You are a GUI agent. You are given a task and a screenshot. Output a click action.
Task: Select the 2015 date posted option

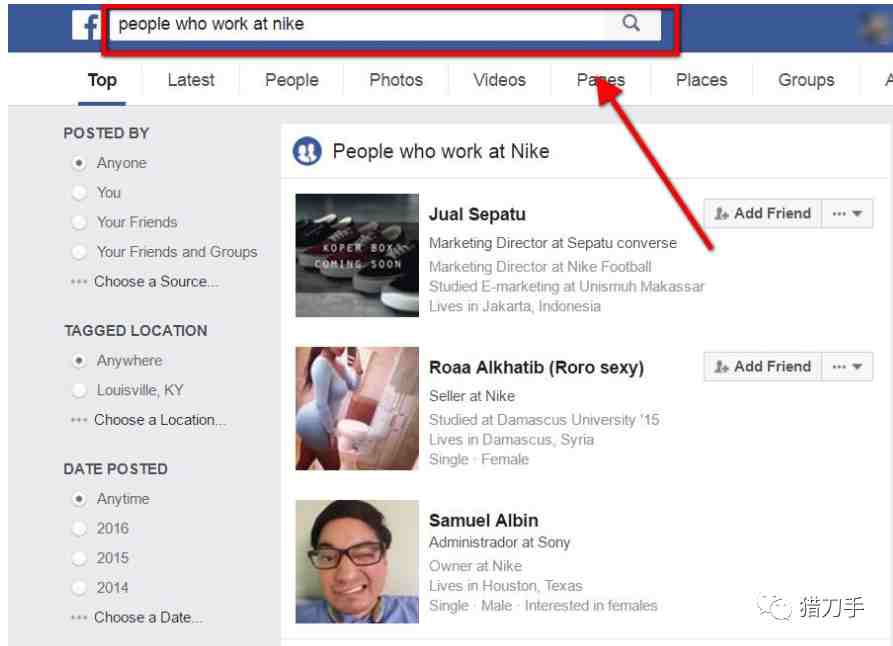(x=79, y=558)
